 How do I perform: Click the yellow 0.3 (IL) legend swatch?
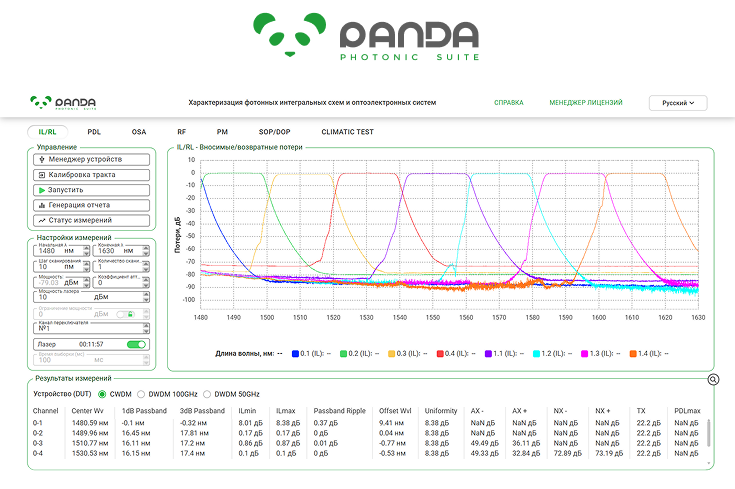click(x=391, y=354)
